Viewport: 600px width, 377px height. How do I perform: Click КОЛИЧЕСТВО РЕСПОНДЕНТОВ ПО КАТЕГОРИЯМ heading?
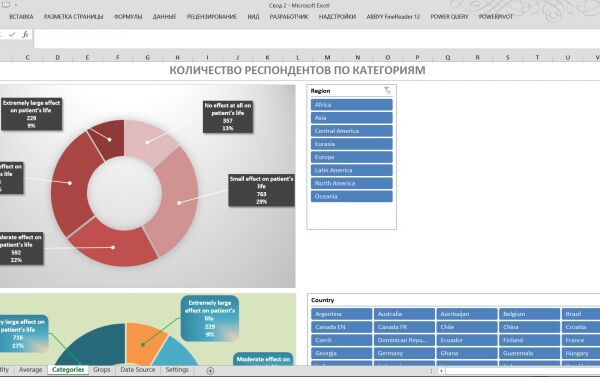(297, 70)
